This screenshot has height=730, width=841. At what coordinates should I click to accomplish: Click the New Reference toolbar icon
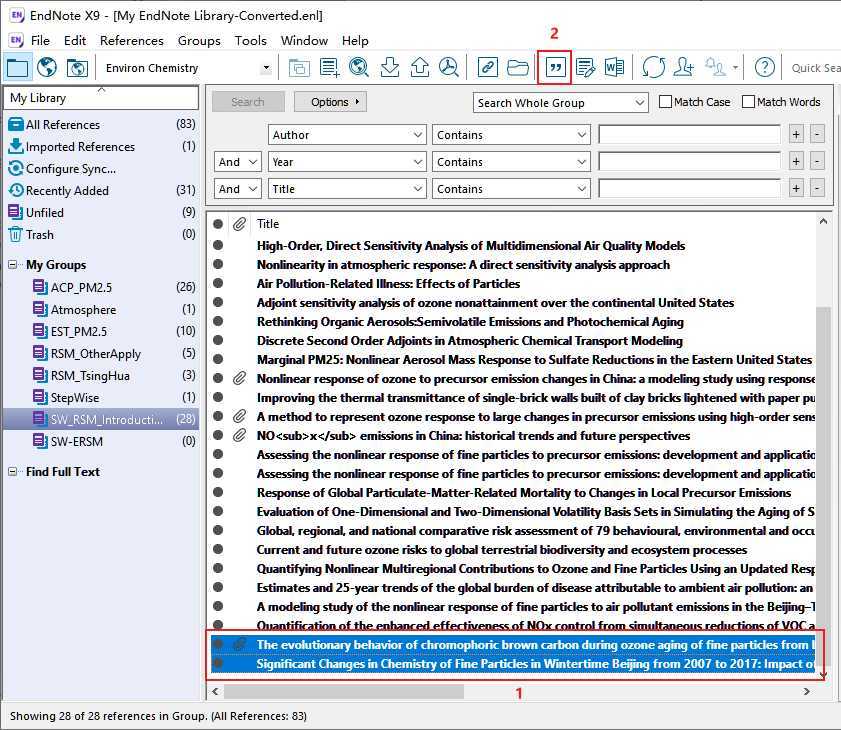(x=329, y=68)
